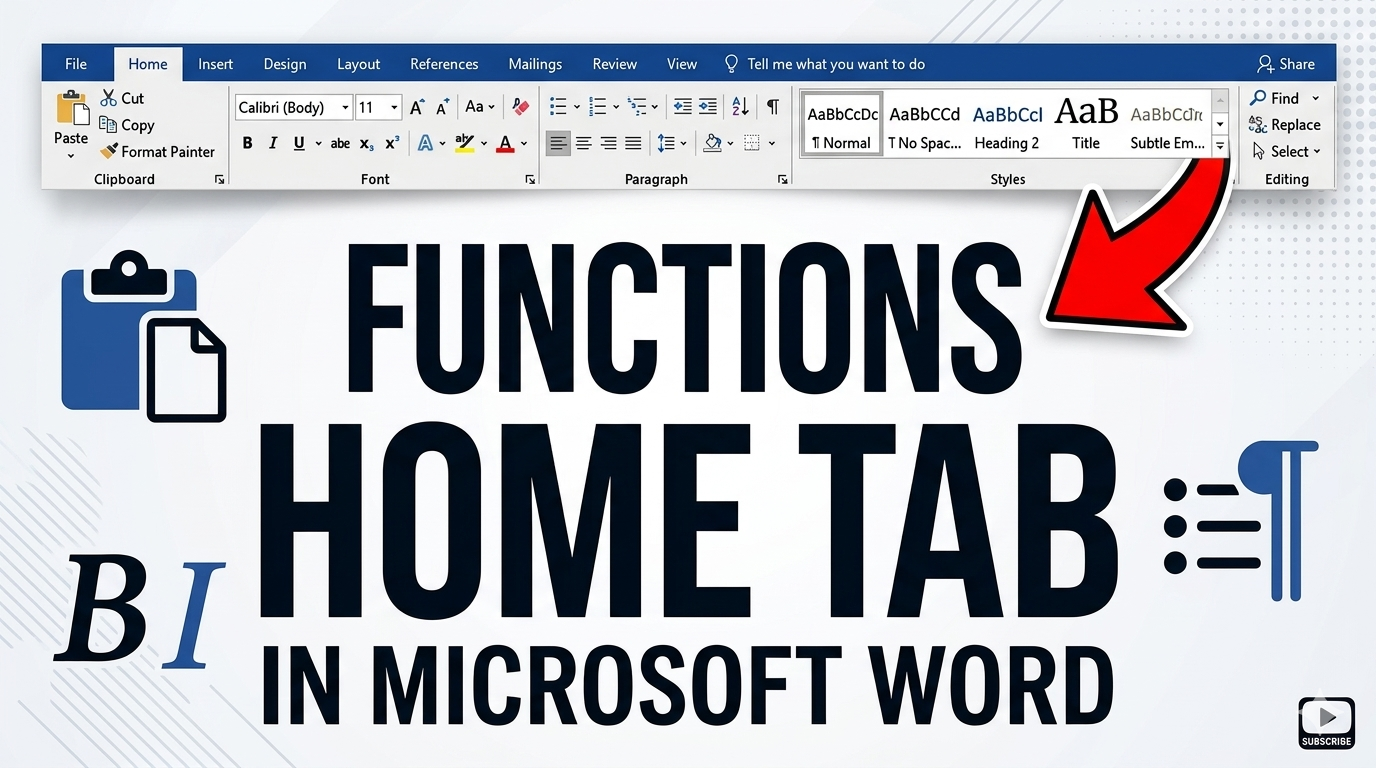Expand the font size 11 dropdown

395,108
